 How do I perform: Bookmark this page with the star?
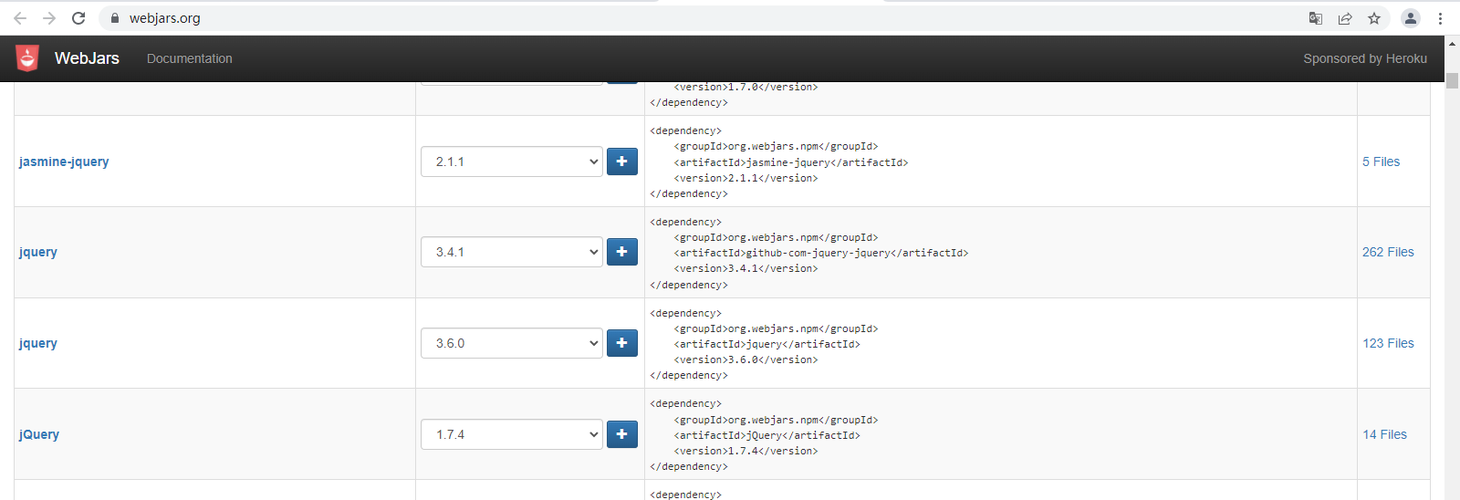[1374, 18]
